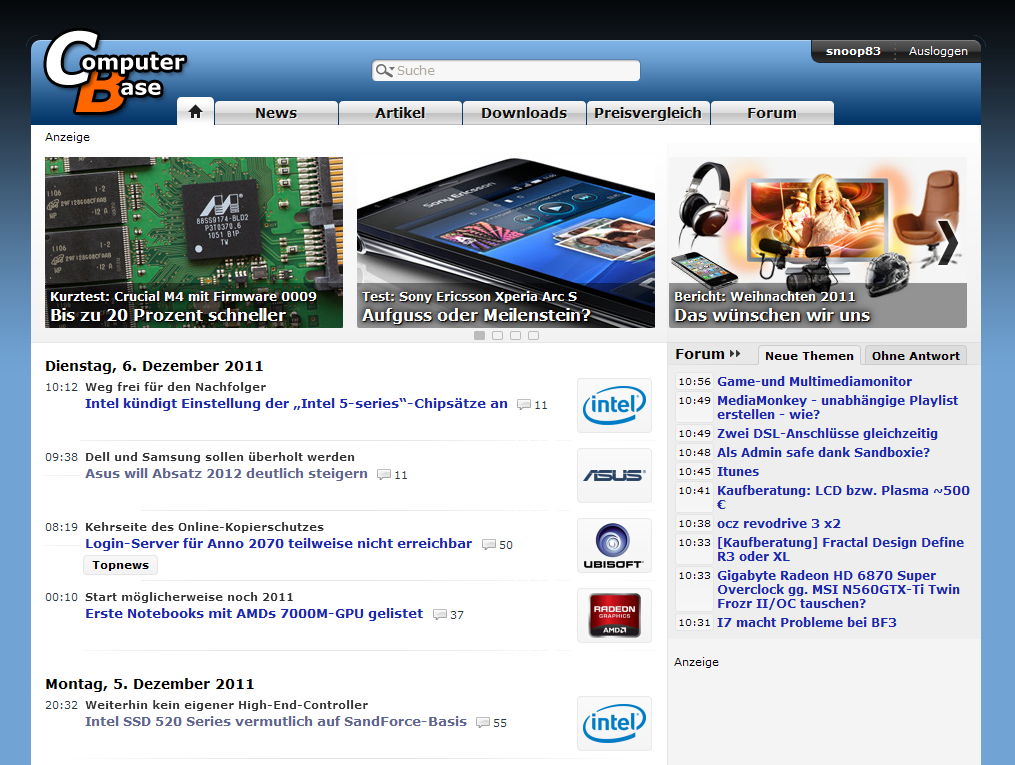
Task: Open the Ubisoft logo thumbnail
Action: coord(614,545)
